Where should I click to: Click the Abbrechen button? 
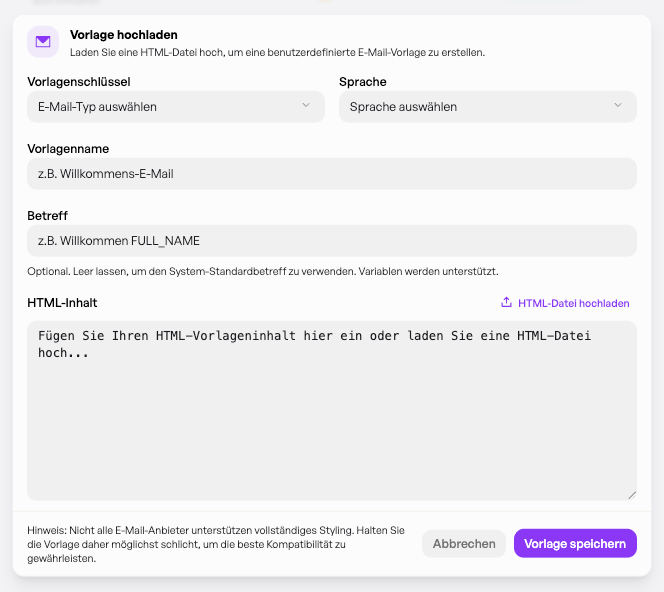point(464,544)
